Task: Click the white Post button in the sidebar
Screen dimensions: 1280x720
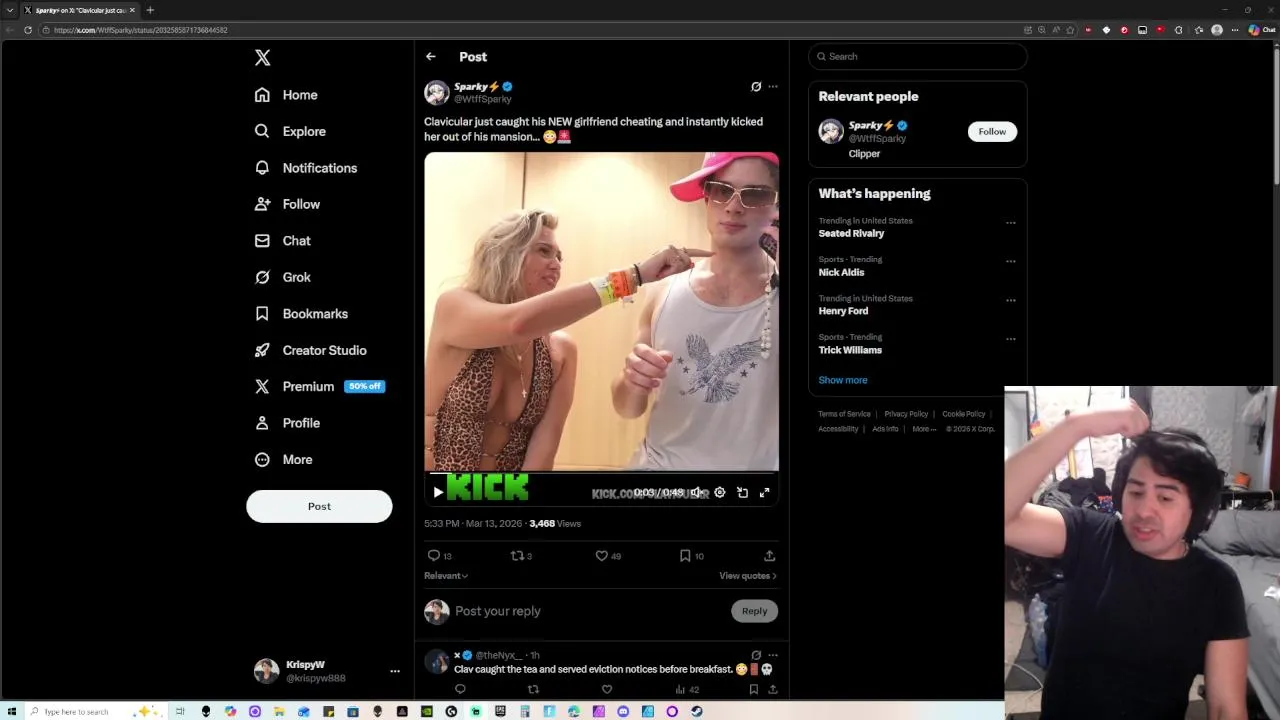Action: (x=319, y=506)
